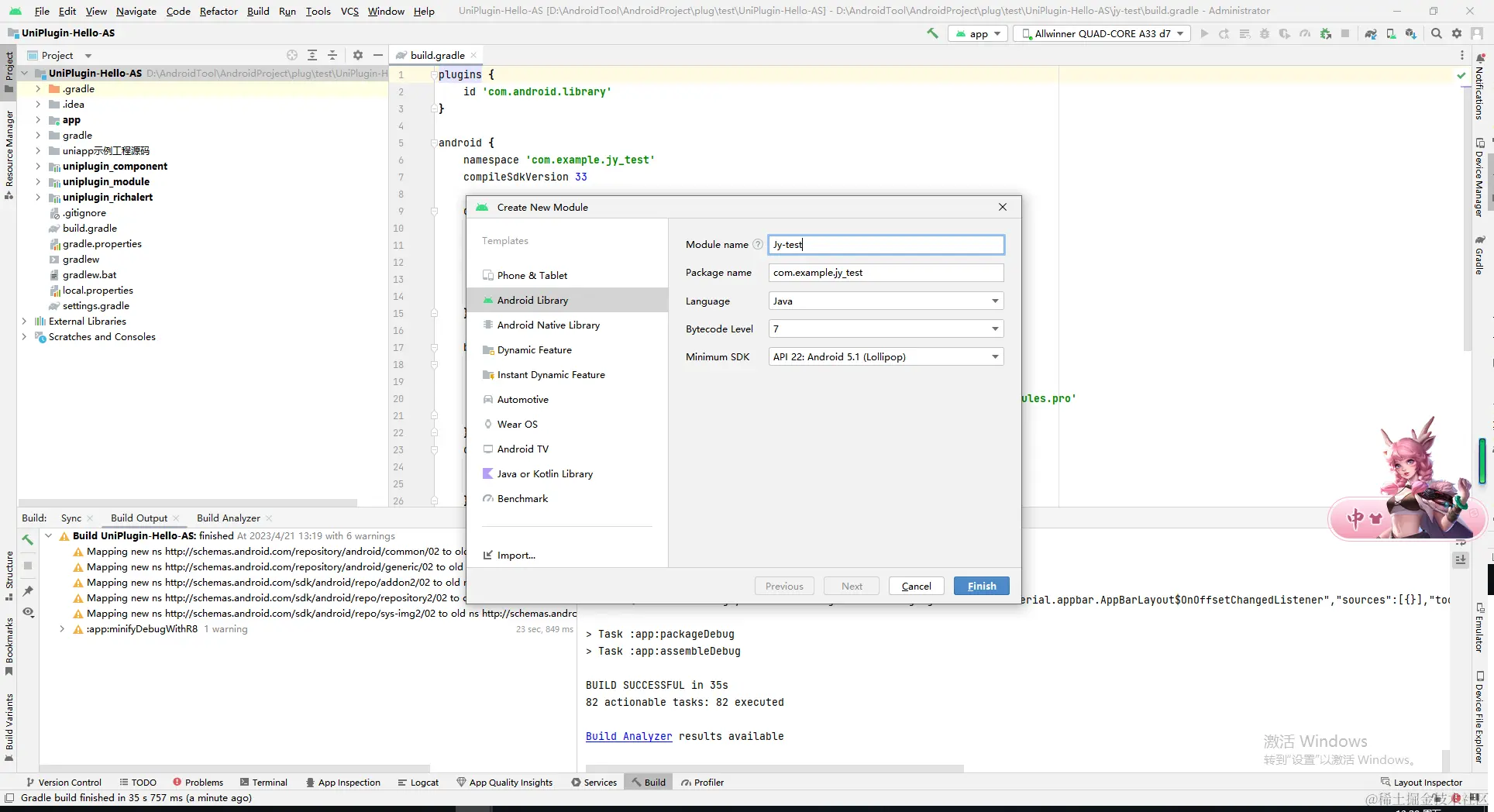Select Android Library template
The image size is (1494, 812).
tap(532, 301)
